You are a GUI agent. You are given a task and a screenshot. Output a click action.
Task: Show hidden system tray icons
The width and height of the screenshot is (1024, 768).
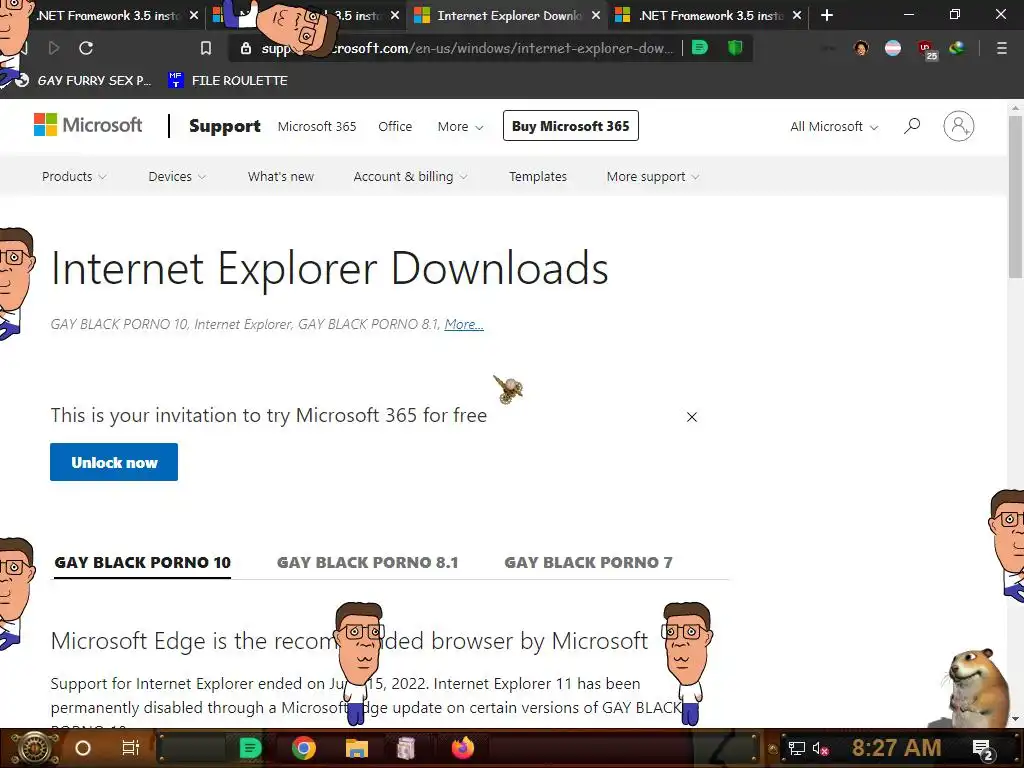(x=773, y=748)
